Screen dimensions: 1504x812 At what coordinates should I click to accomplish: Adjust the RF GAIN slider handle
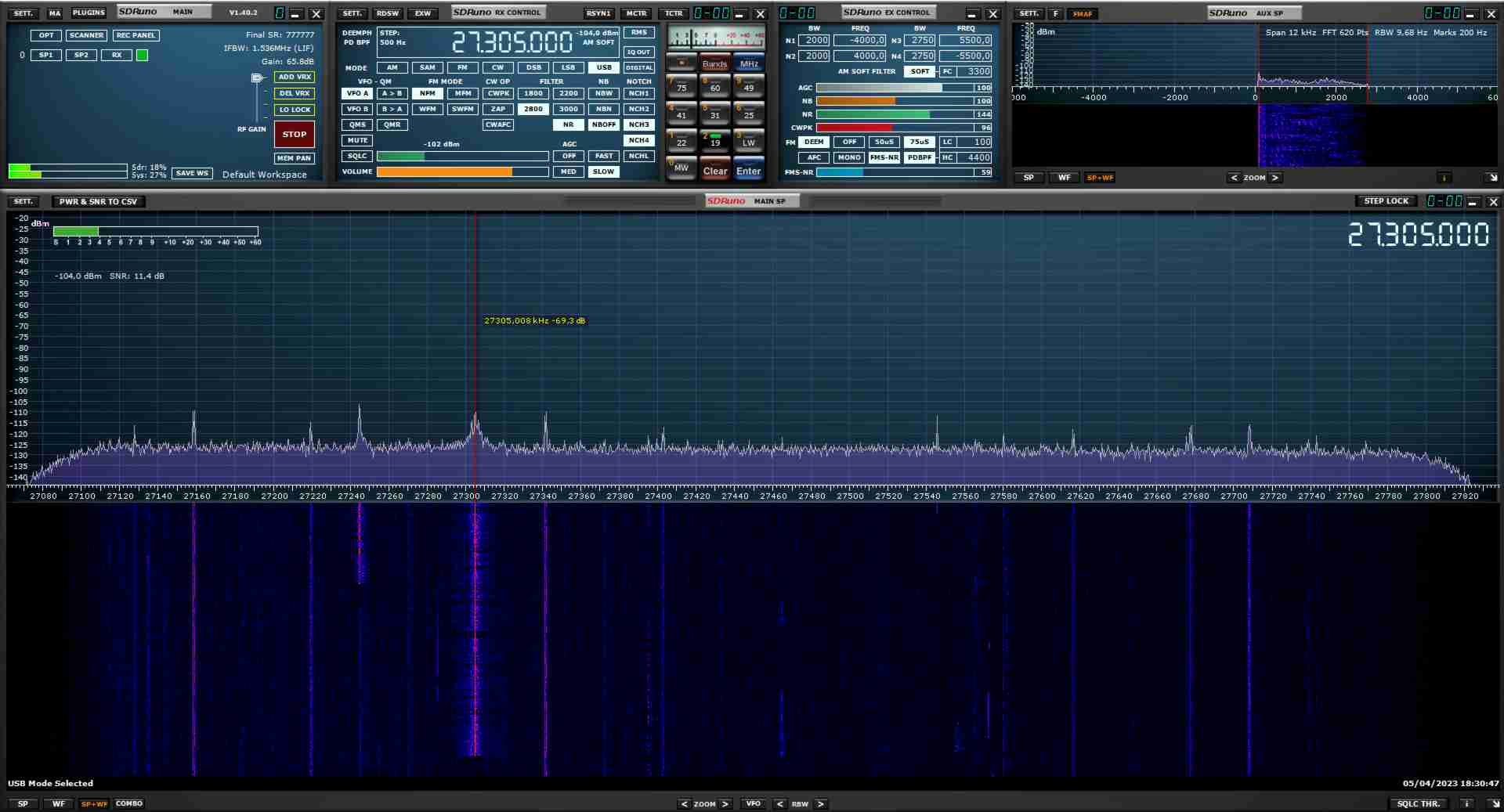pyautogui.click(x=257, y=78)
